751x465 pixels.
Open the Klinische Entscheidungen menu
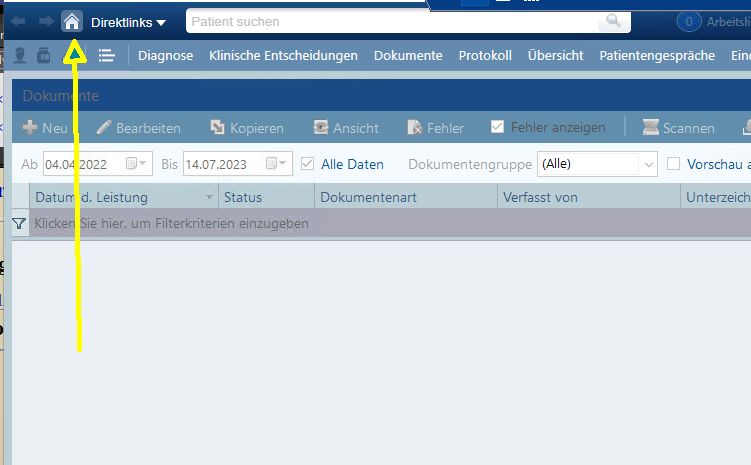283,56
